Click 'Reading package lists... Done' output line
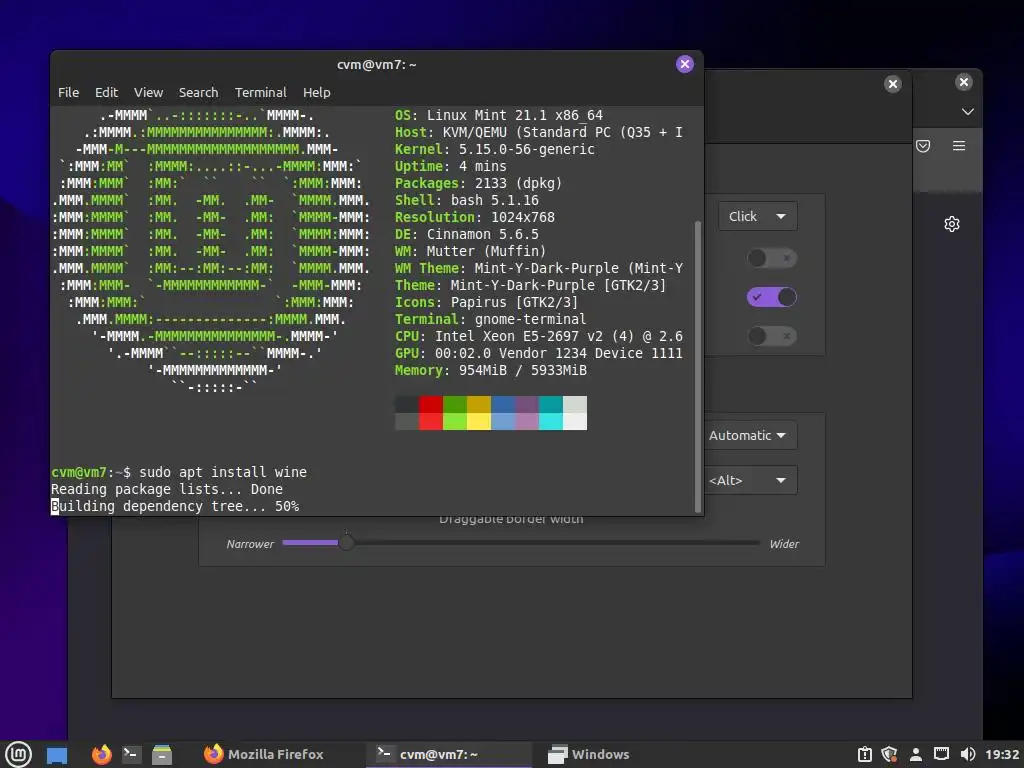 coord(167,489)
